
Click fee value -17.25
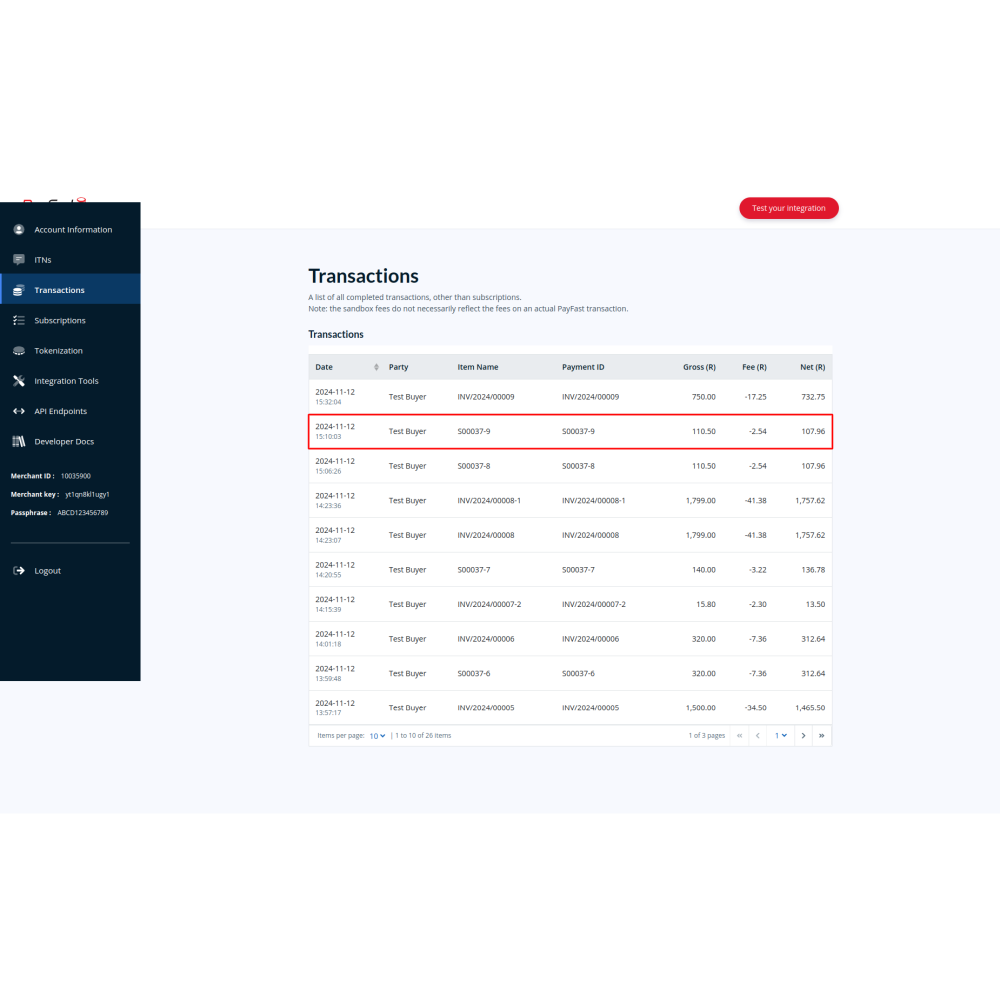pyautogui.click(x=756, y=397)
